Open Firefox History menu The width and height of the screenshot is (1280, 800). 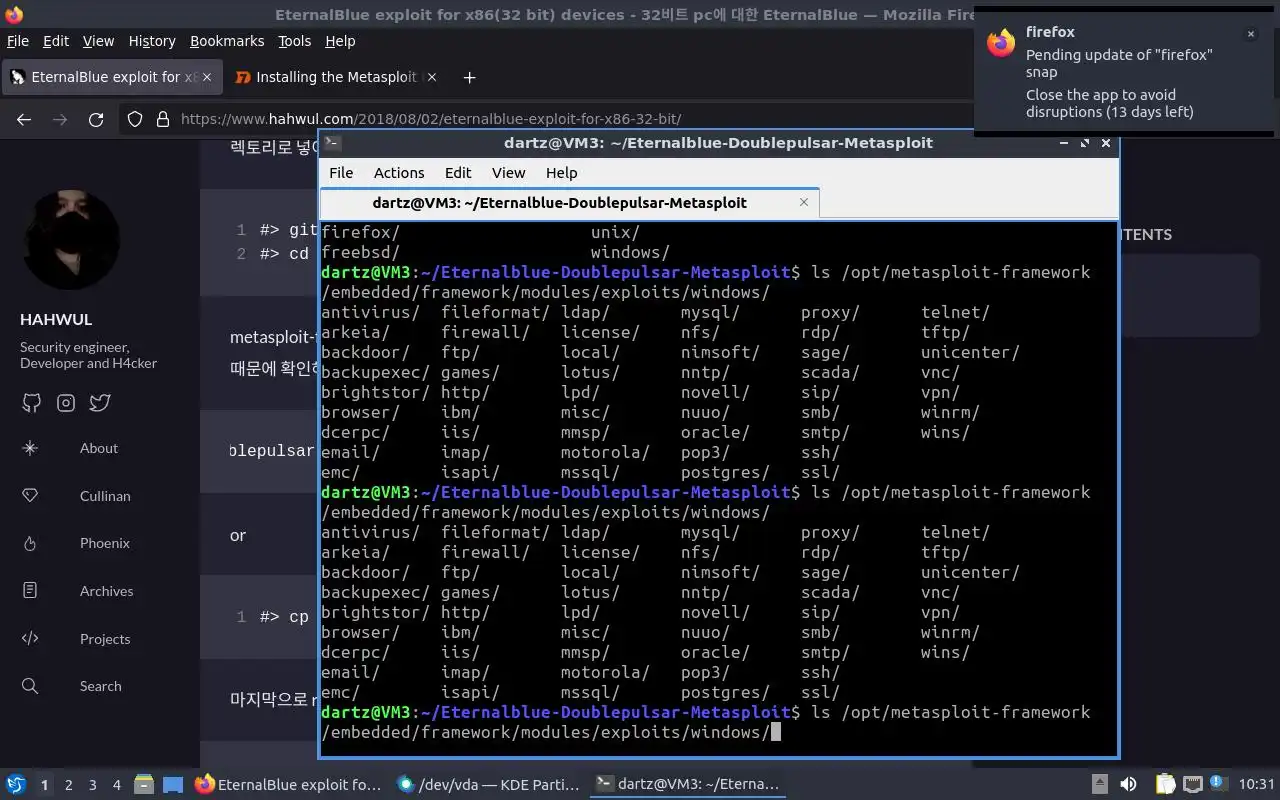click(152, 41)
